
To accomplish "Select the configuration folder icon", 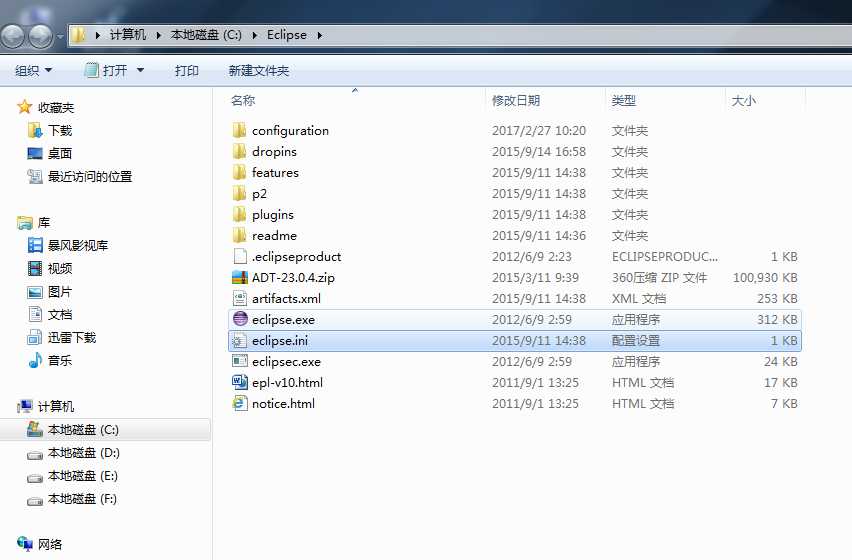I will coord(240,130).
